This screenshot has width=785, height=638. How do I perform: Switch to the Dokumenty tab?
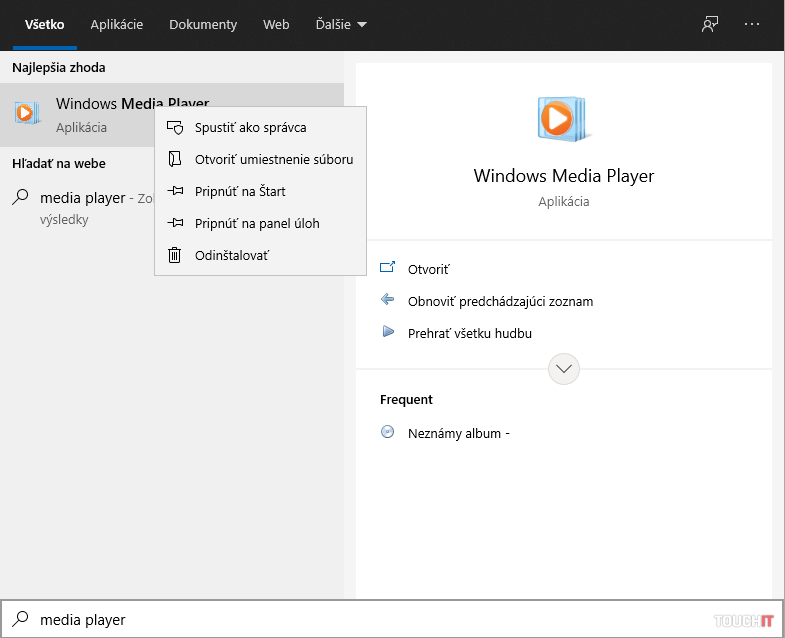pos(203,24)
